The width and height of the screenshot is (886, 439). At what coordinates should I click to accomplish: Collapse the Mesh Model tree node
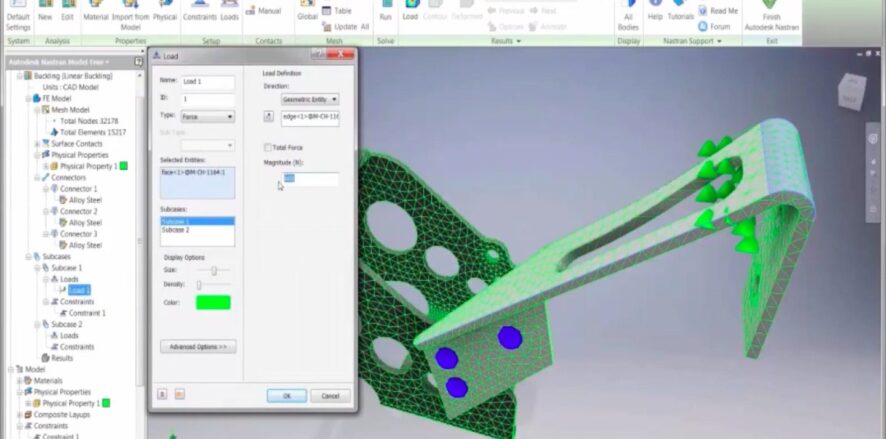pos(37,110)
